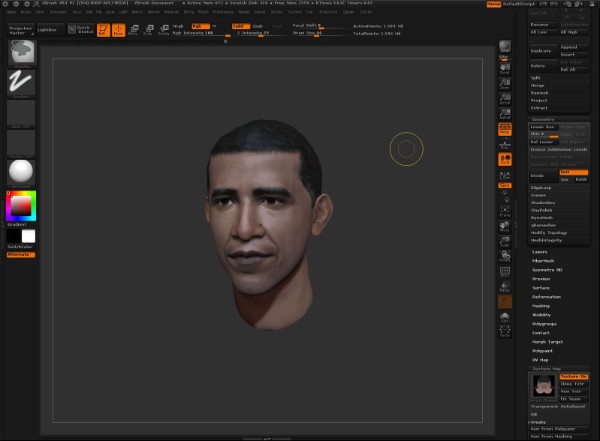Click the BPR render icon in right shelf
Viewport: 600px width, 441px height.
(x=505, y=47)
